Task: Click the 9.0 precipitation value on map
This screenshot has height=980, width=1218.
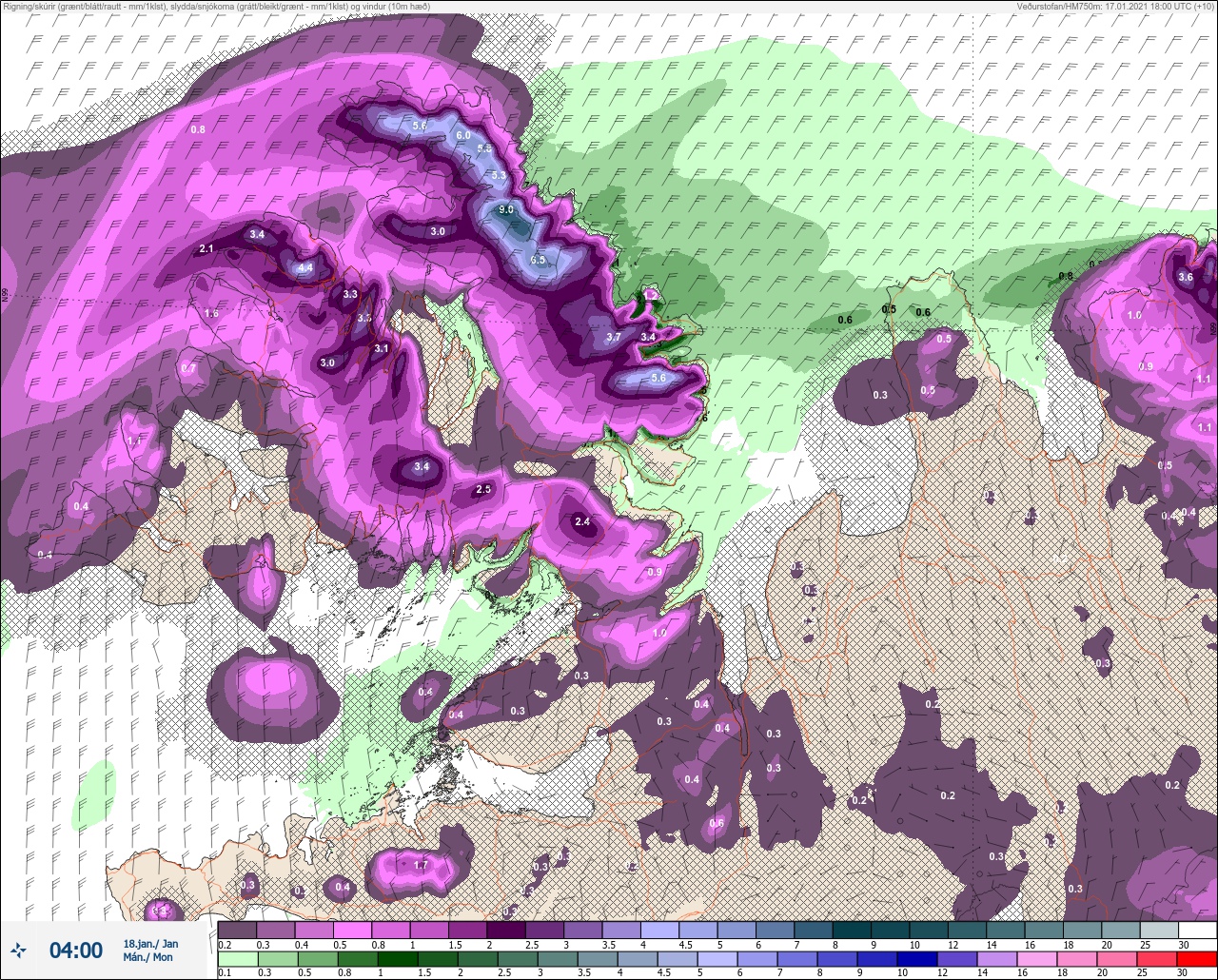Action: point(506,209)
